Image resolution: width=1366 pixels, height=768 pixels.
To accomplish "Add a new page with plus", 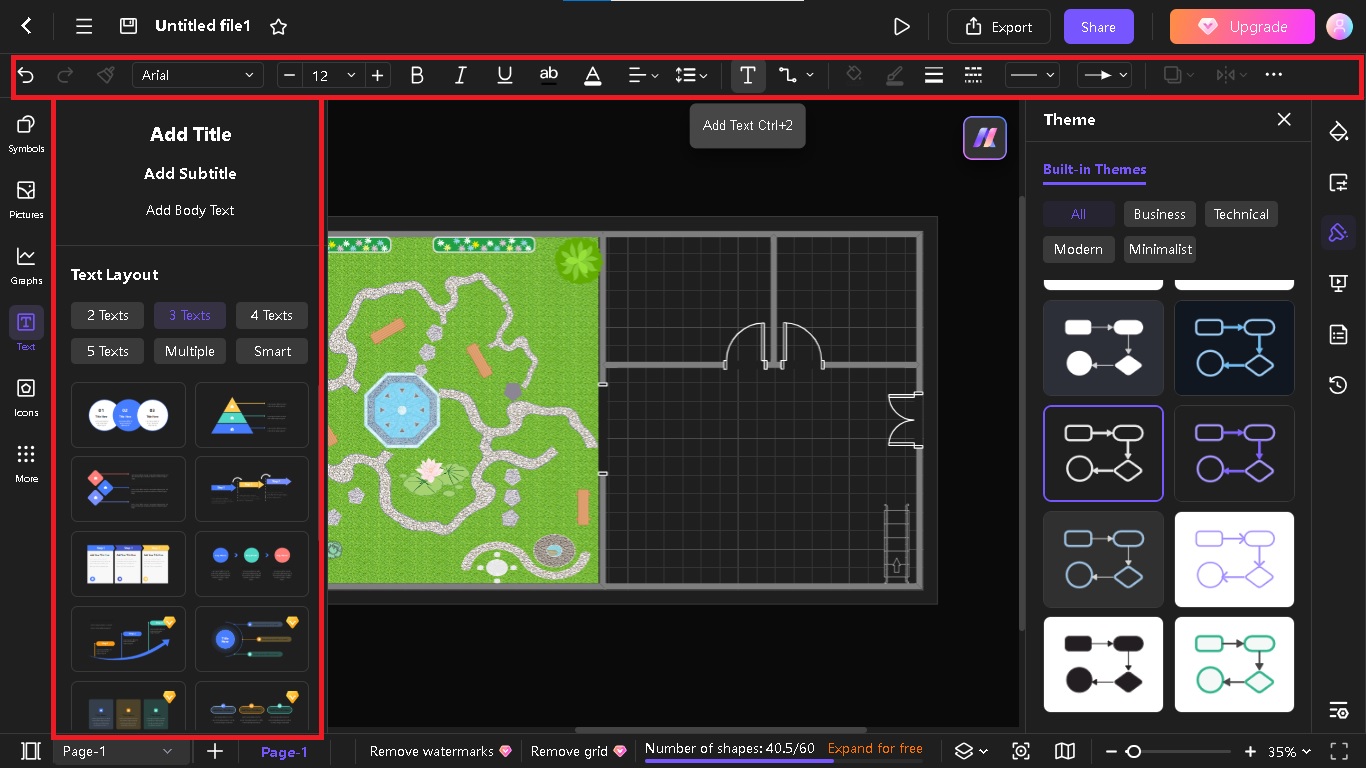I will [x=215, y=751].
